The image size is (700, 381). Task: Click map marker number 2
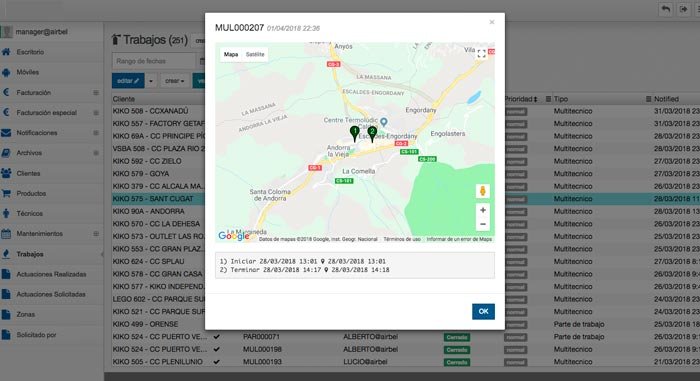pyautogui.click(x=372, y=133)
